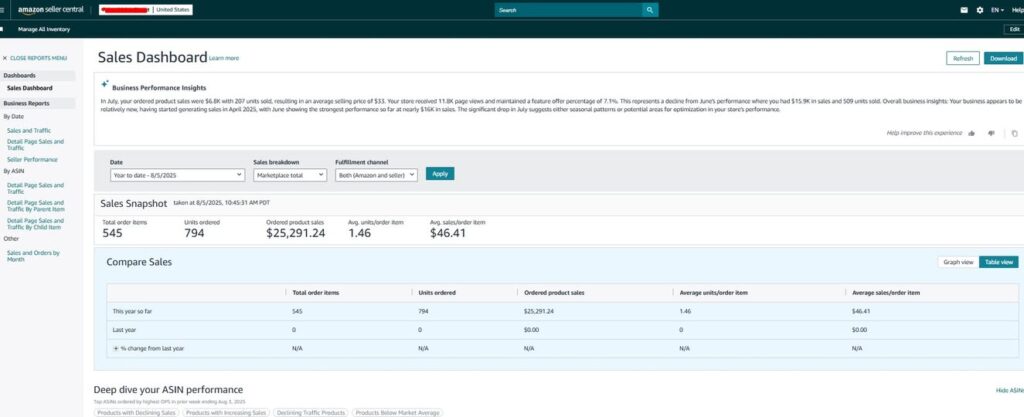The image size is (1024, 417).
Task: Select Products Below Market Average filter
Action: pos(398,412)
